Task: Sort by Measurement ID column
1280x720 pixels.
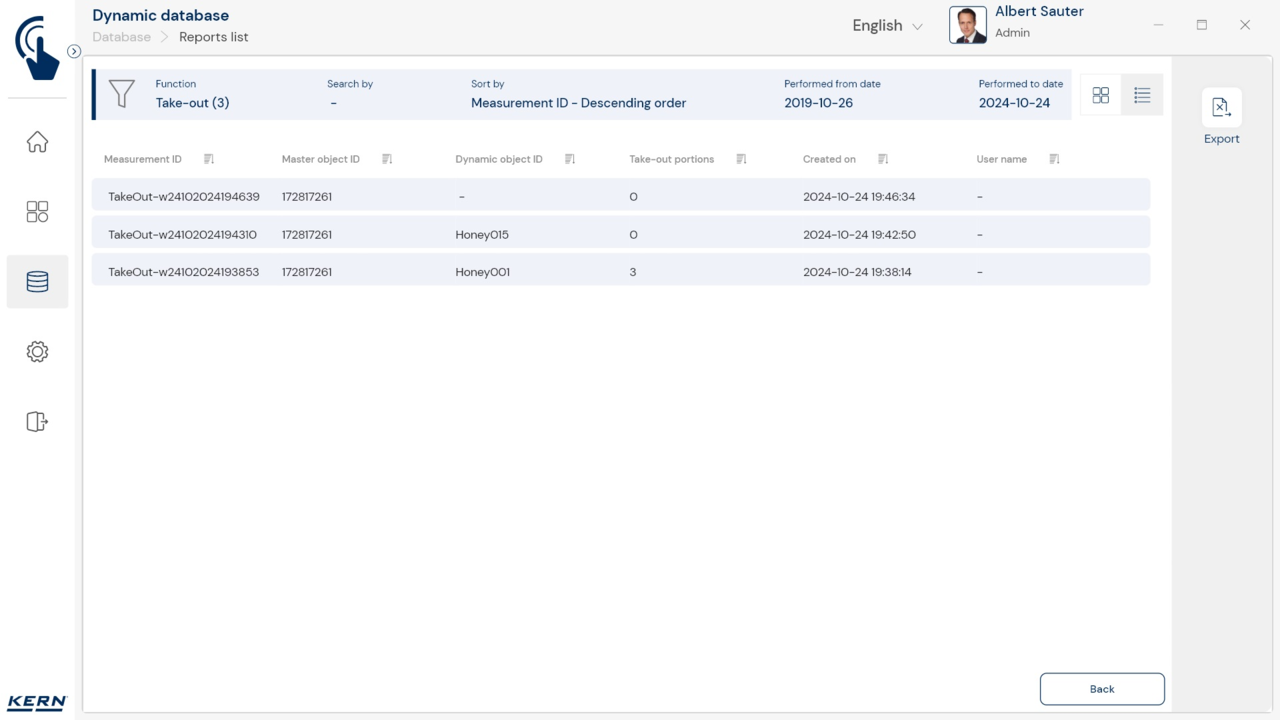Action: (x=209, y=159)
